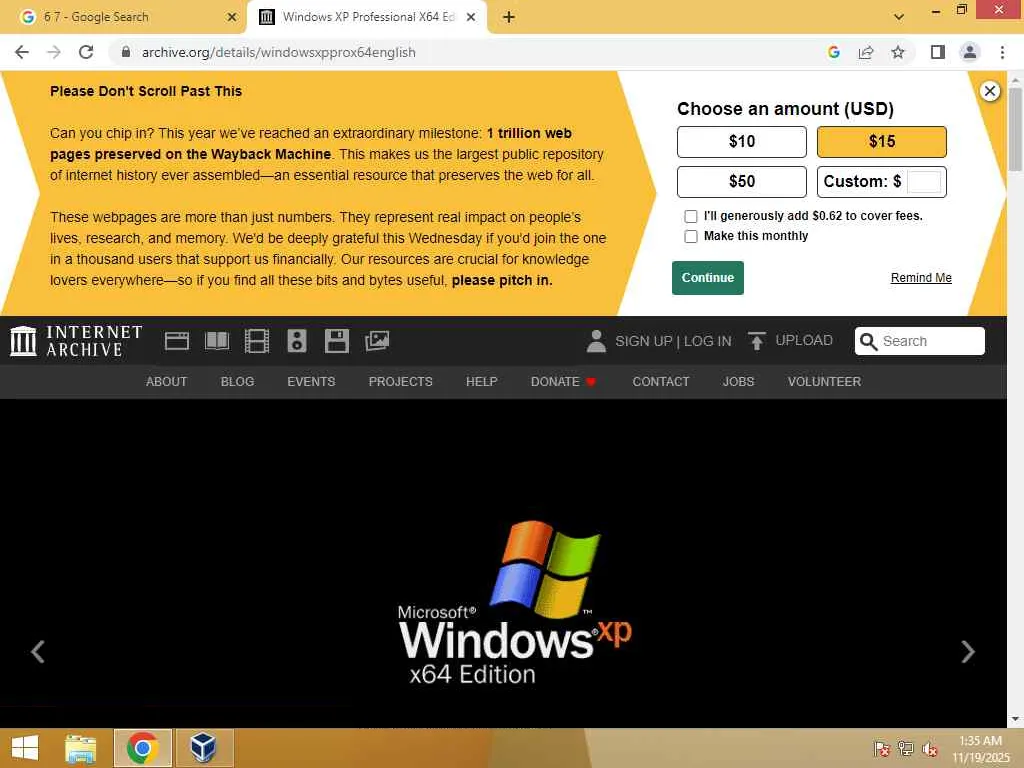The width and height of the screenshot is (1024, 768).
Task: Open Chrome side panel
Action: click(938, 52)
